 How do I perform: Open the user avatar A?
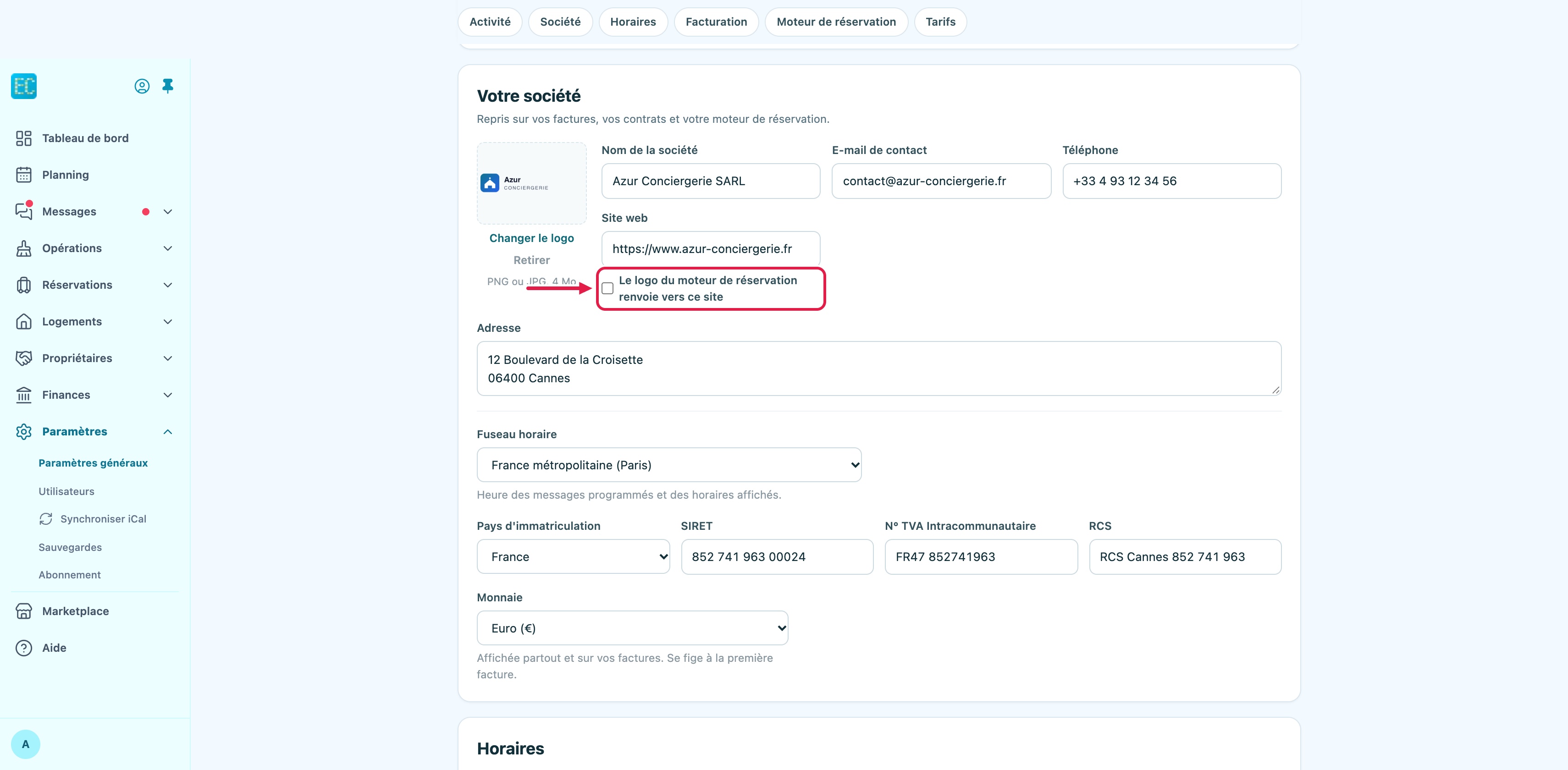point(26,744)
